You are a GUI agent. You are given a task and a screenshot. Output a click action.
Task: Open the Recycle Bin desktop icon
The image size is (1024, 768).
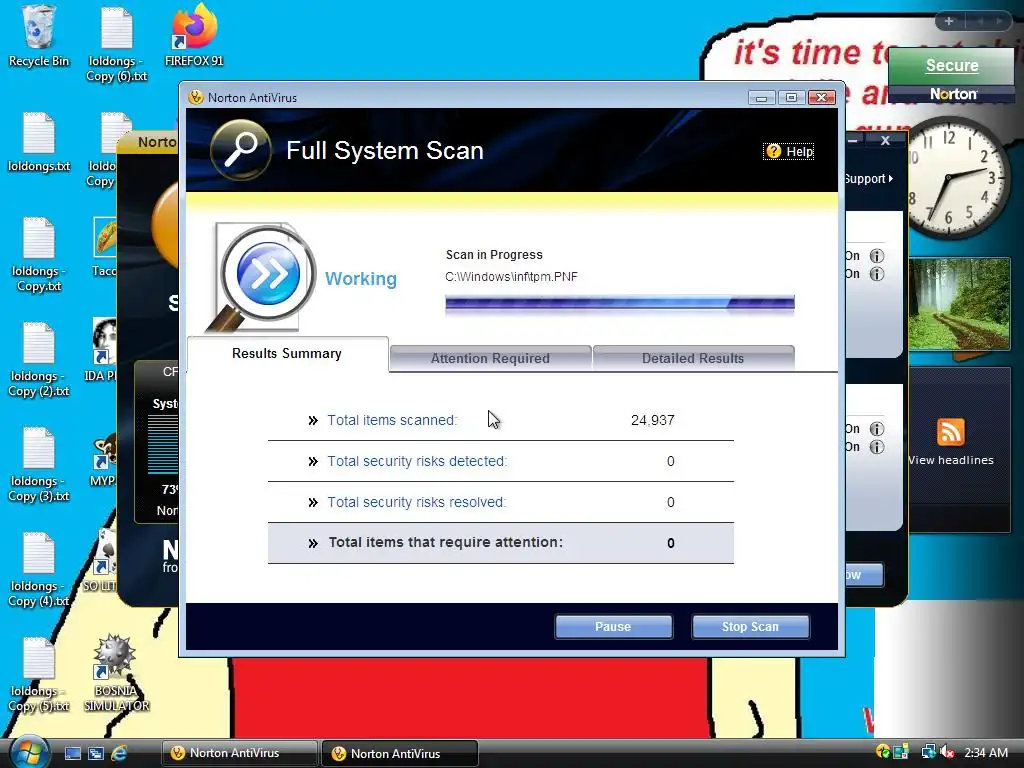pyautogui.click(x=39, y=36)
